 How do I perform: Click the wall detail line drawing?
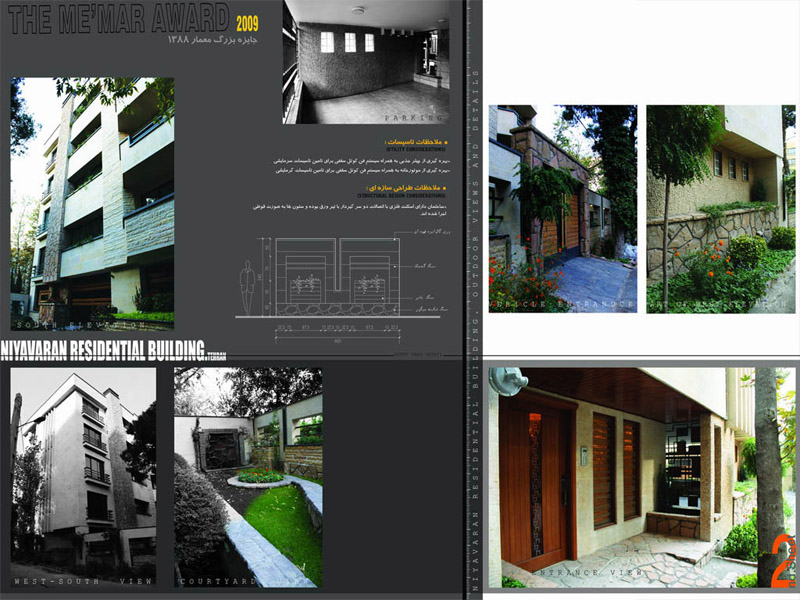342,288
